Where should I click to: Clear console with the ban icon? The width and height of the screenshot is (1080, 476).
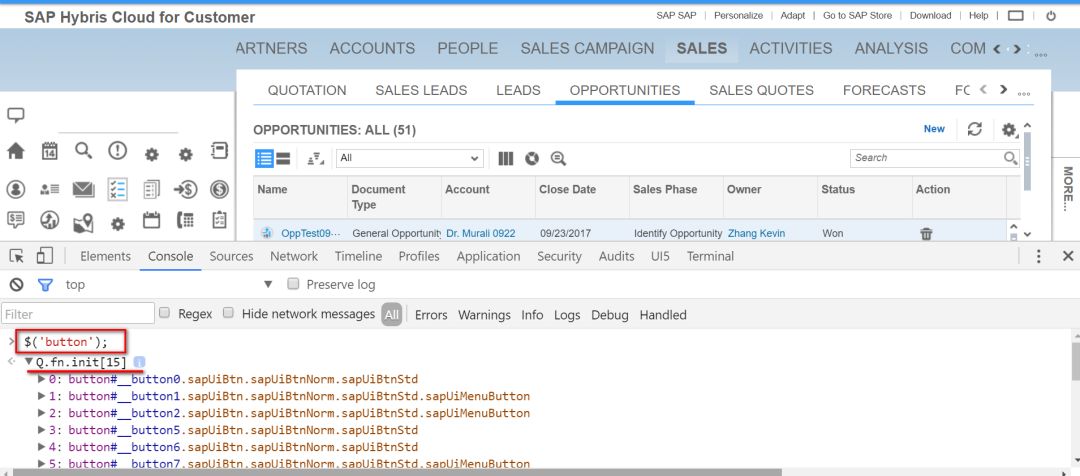point(17,284)
